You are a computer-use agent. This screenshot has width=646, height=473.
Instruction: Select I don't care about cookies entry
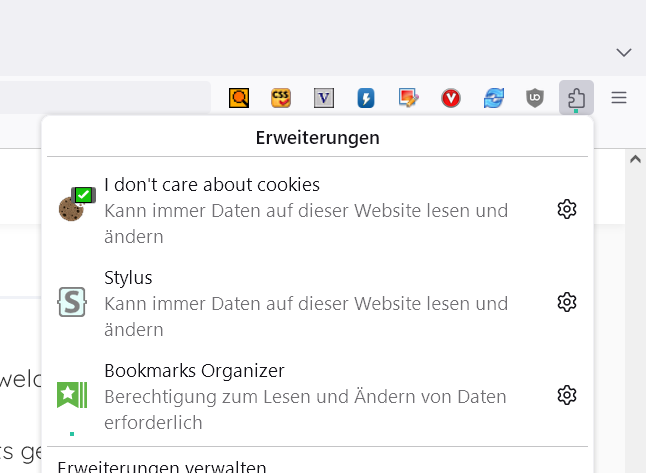point(300,210)
